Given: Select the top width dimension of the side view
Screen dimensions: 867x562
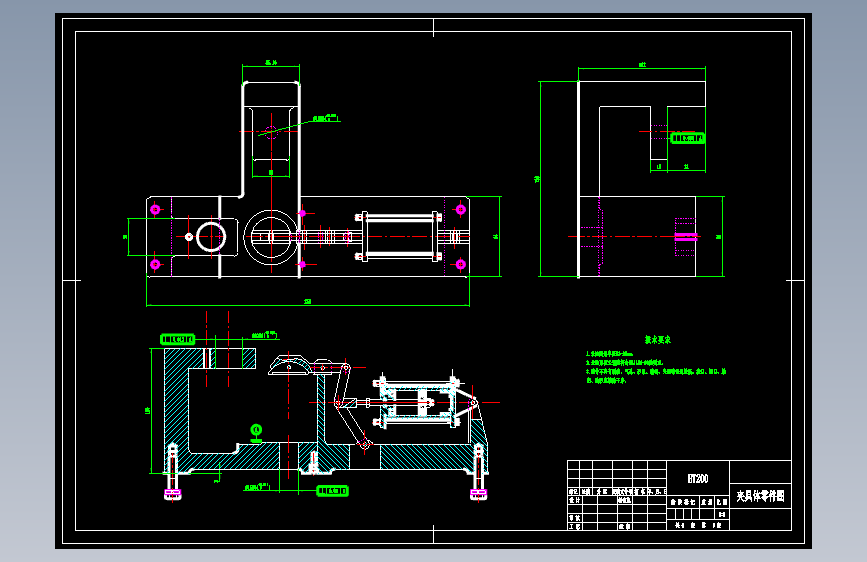Looking at the screenshot, I should [x=642, y=65].
